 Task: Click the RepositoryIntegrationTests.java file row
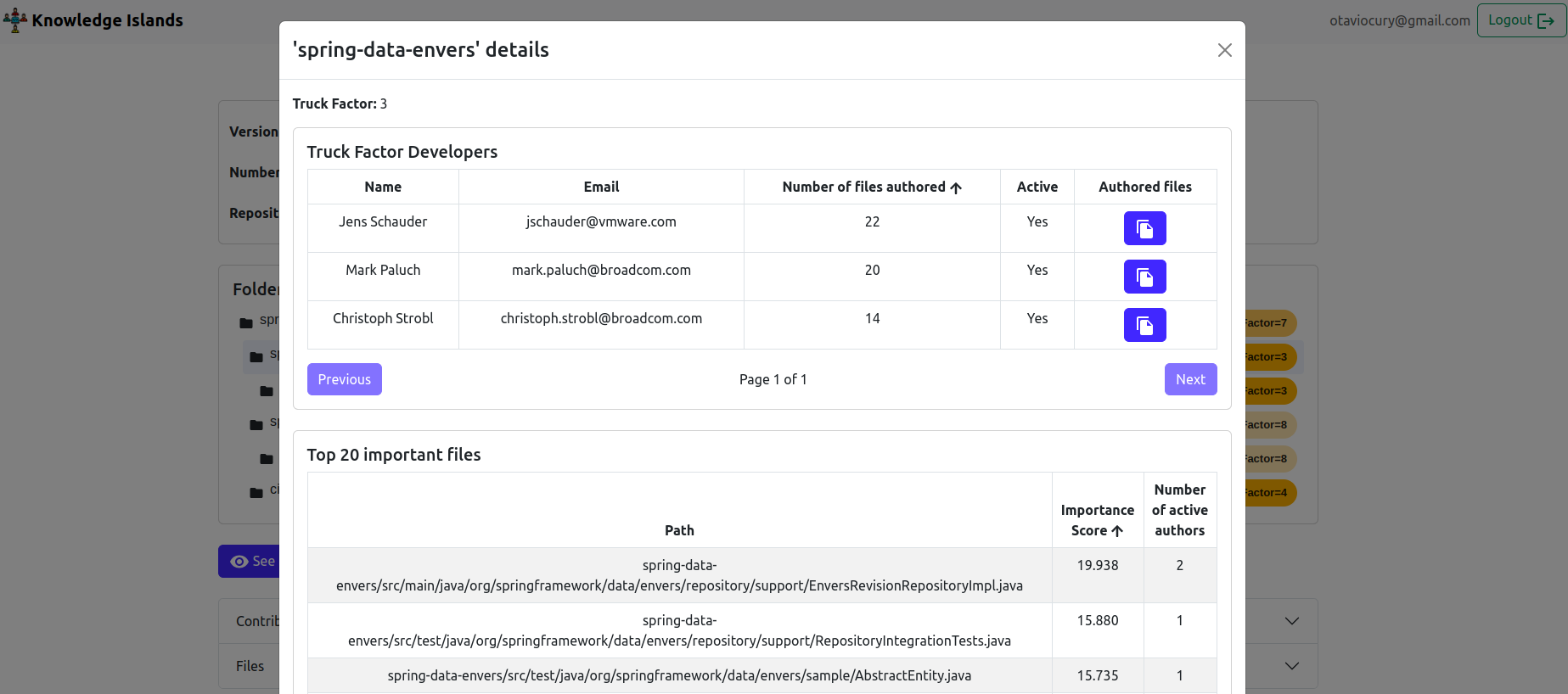point(679,630)
